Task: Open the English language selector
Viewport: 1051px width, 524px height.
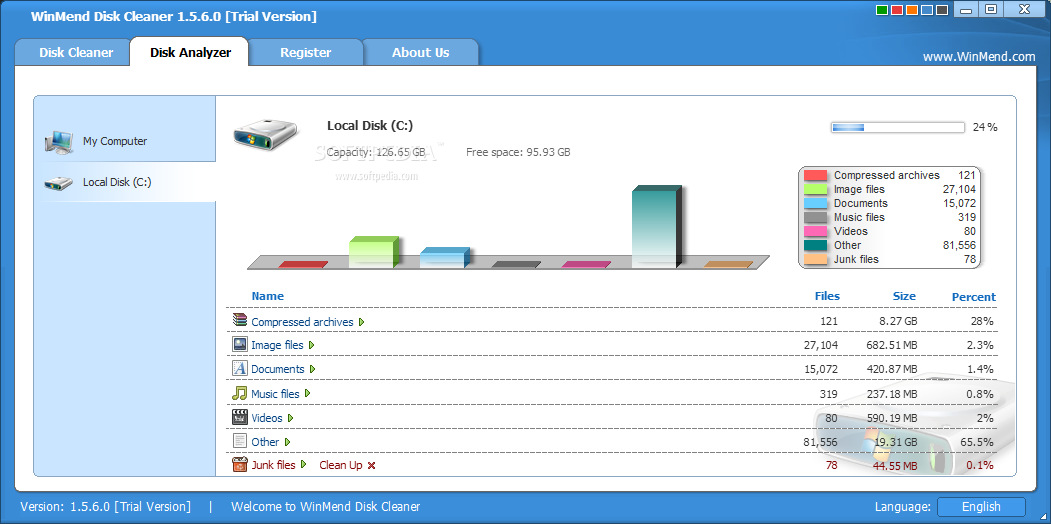Action: (981, 507)
